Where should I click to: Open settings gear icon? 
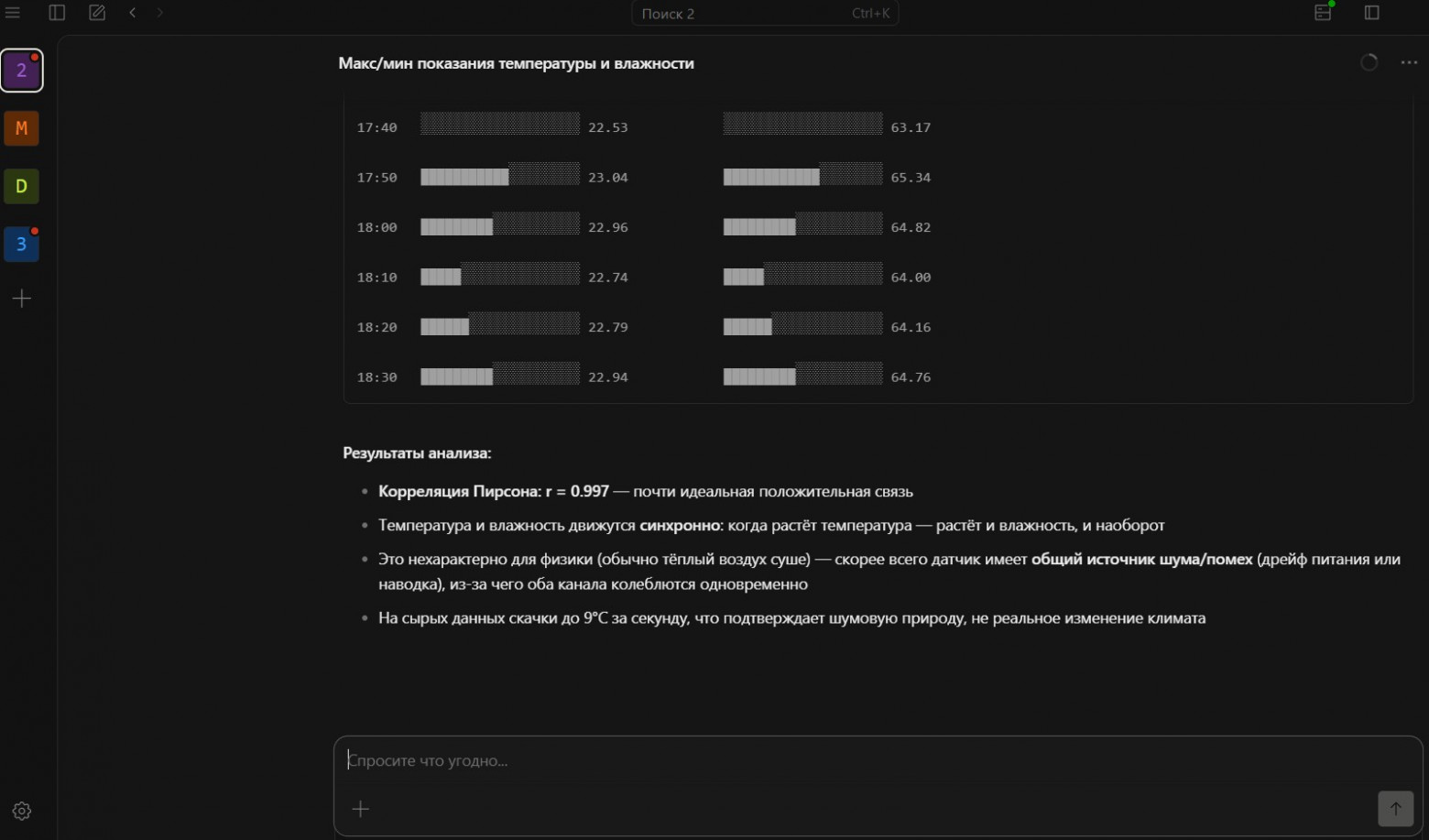(x=22, y=811)
